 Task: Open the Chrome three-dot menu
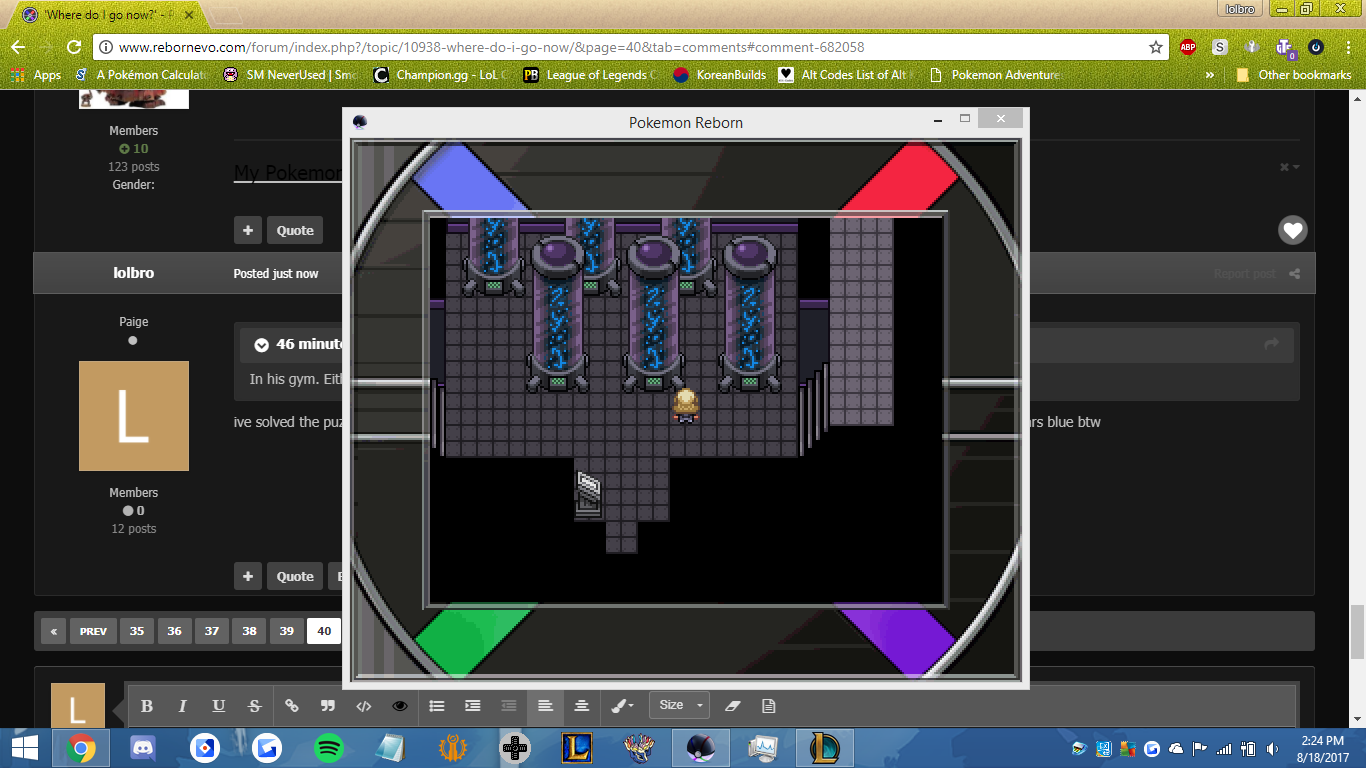point(1347,47)
